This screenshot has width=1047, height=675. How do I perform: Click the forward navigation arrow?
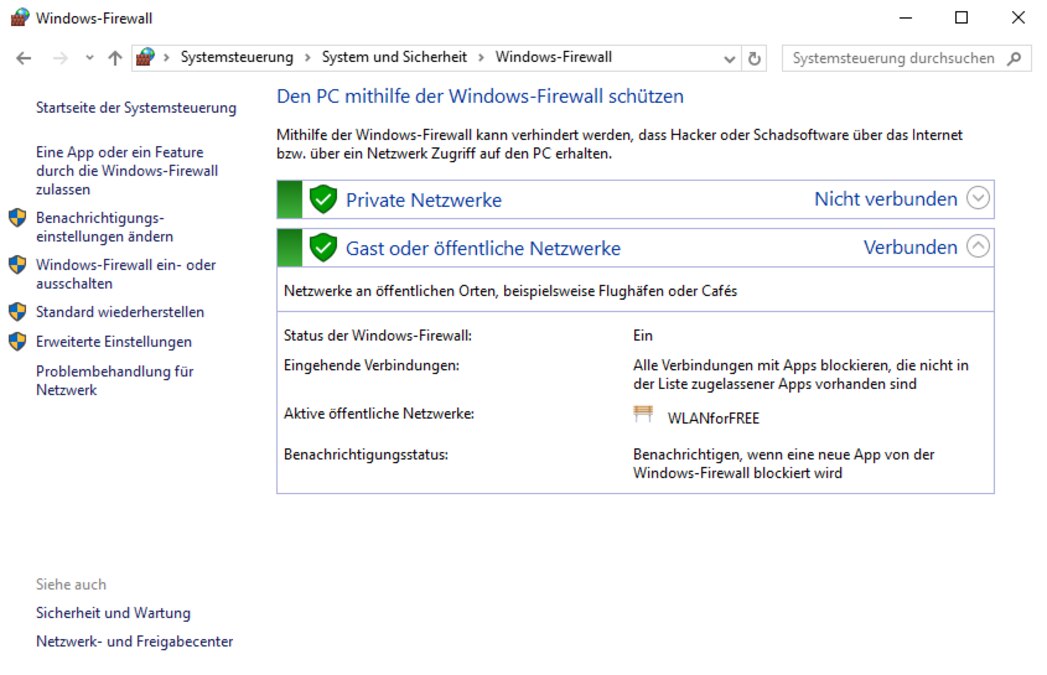(x=60, y=58)
